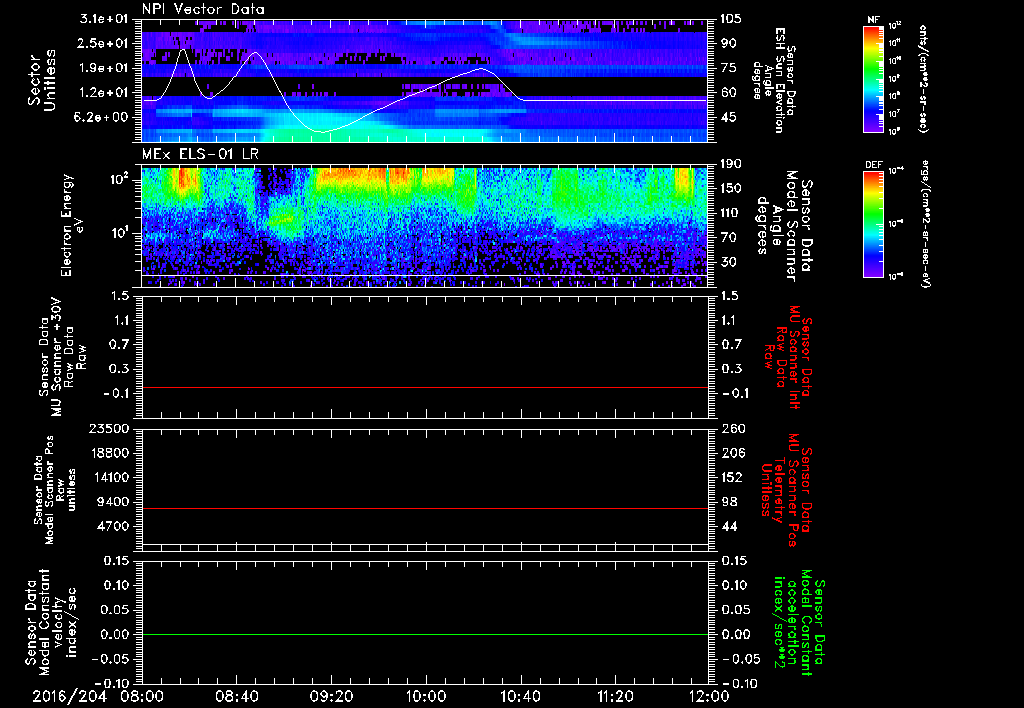The height and width of the screenshot is (708, 1024).
Task: Click the 'MU Scanner +30V Raw Data' axis label
Action: point(62,357)
